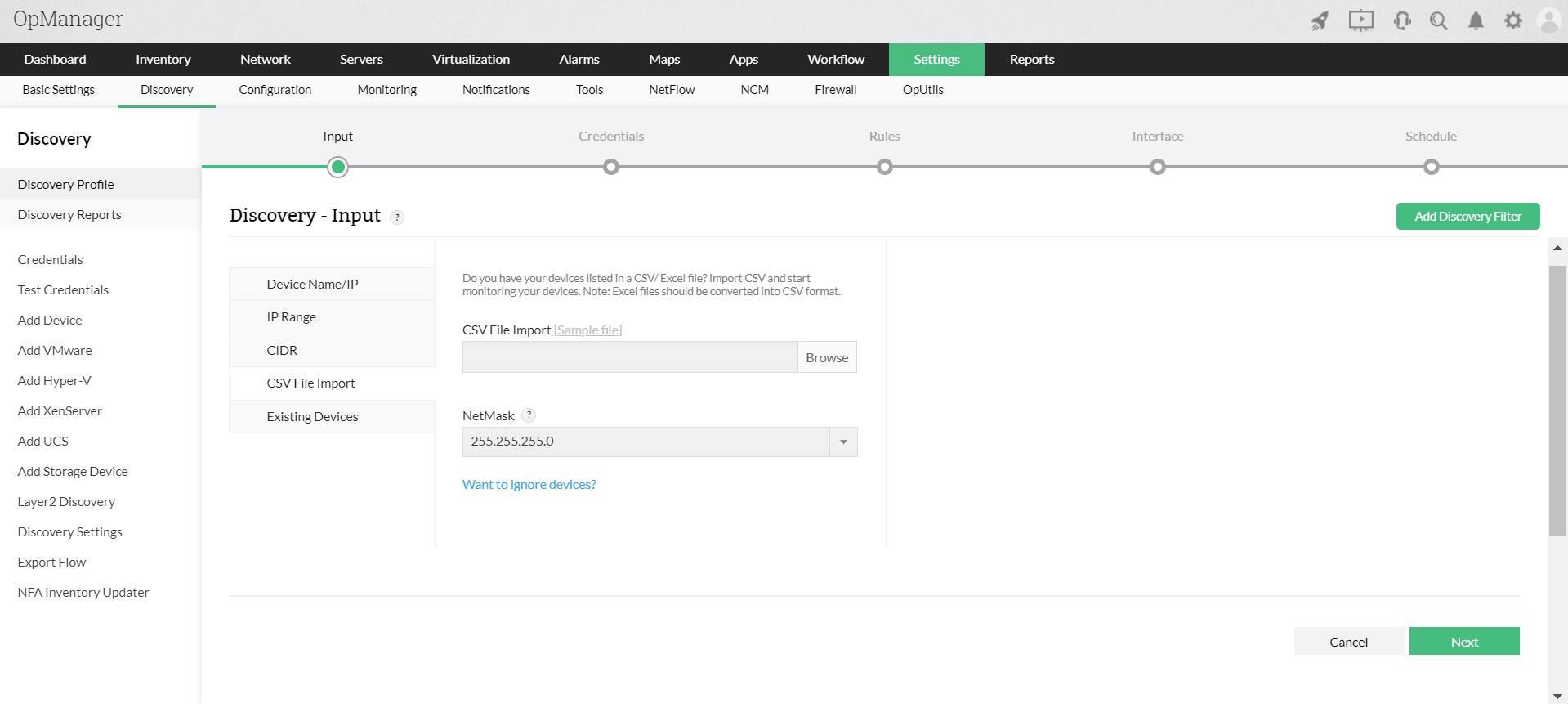The width and height of the screenshot is (1568, 704).
Task: Select the CIDR input option
Action: coord(332,351)
